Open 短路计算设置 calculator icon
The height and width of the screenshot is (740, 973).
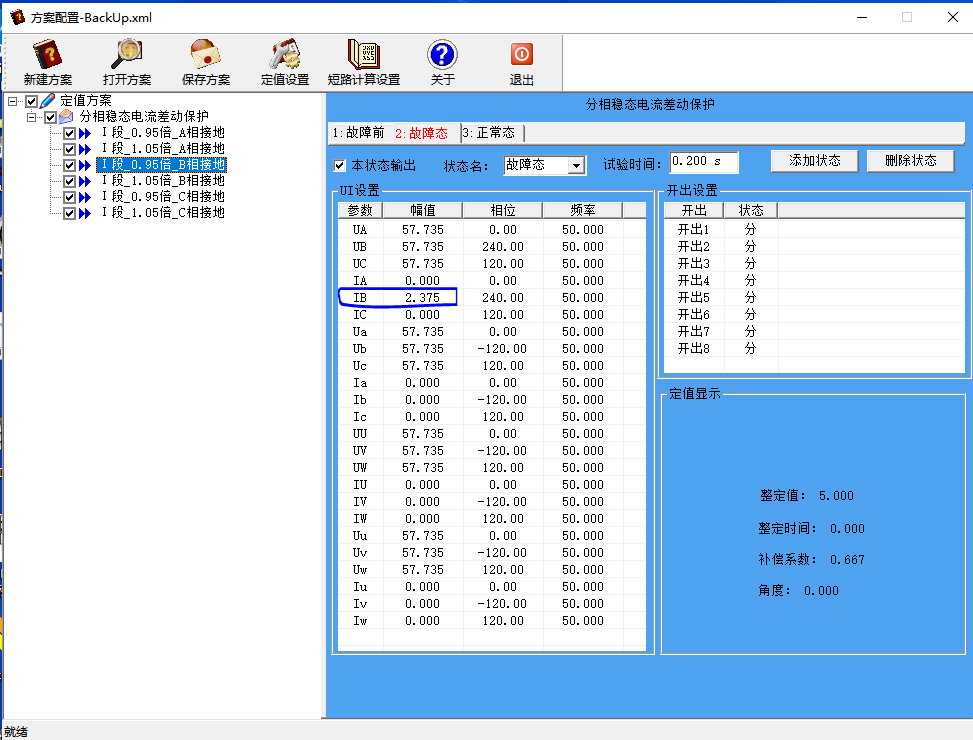(363, 55)
